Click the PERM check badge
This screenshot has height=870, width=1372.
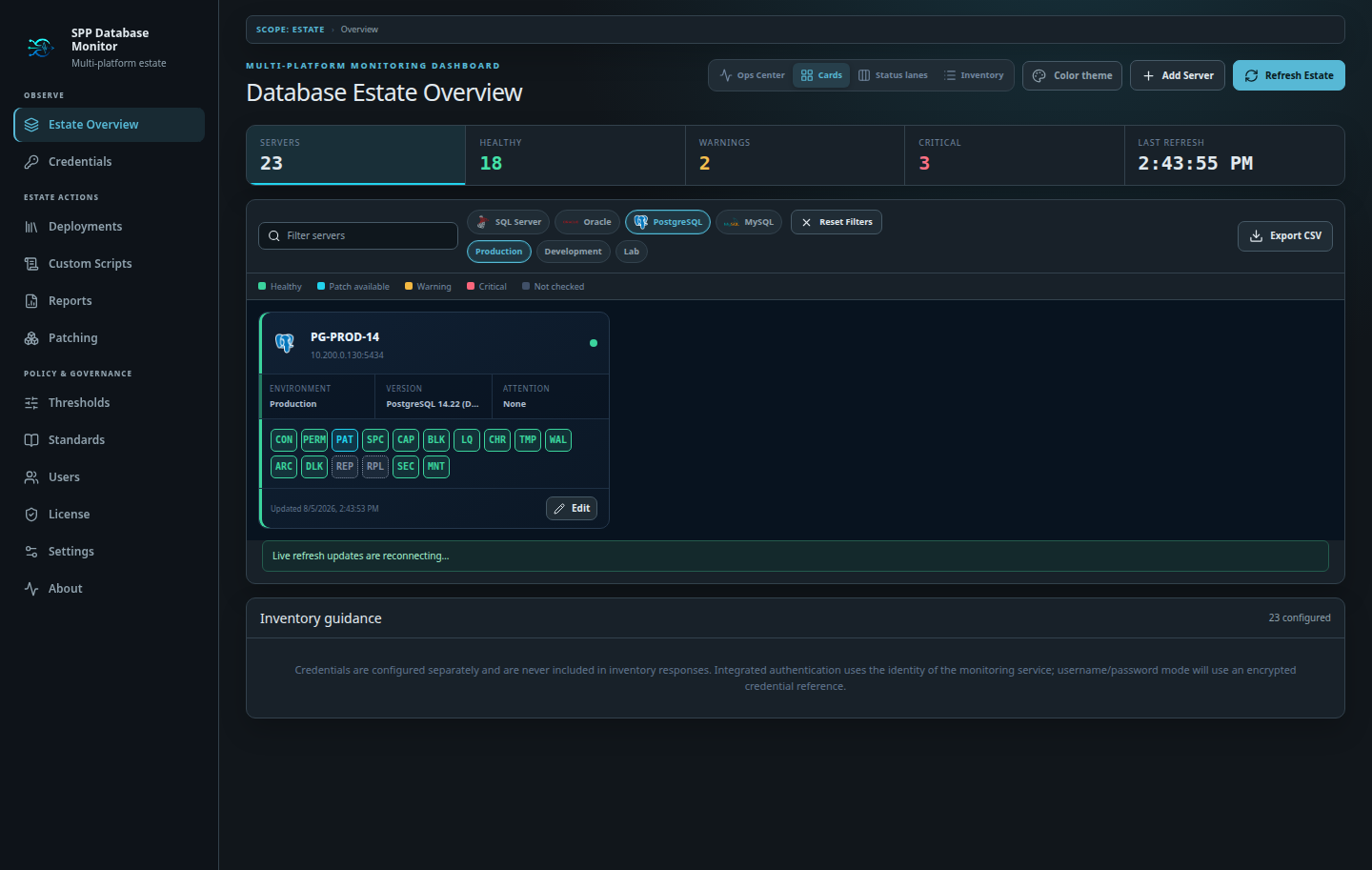click(x=314, y=440)
